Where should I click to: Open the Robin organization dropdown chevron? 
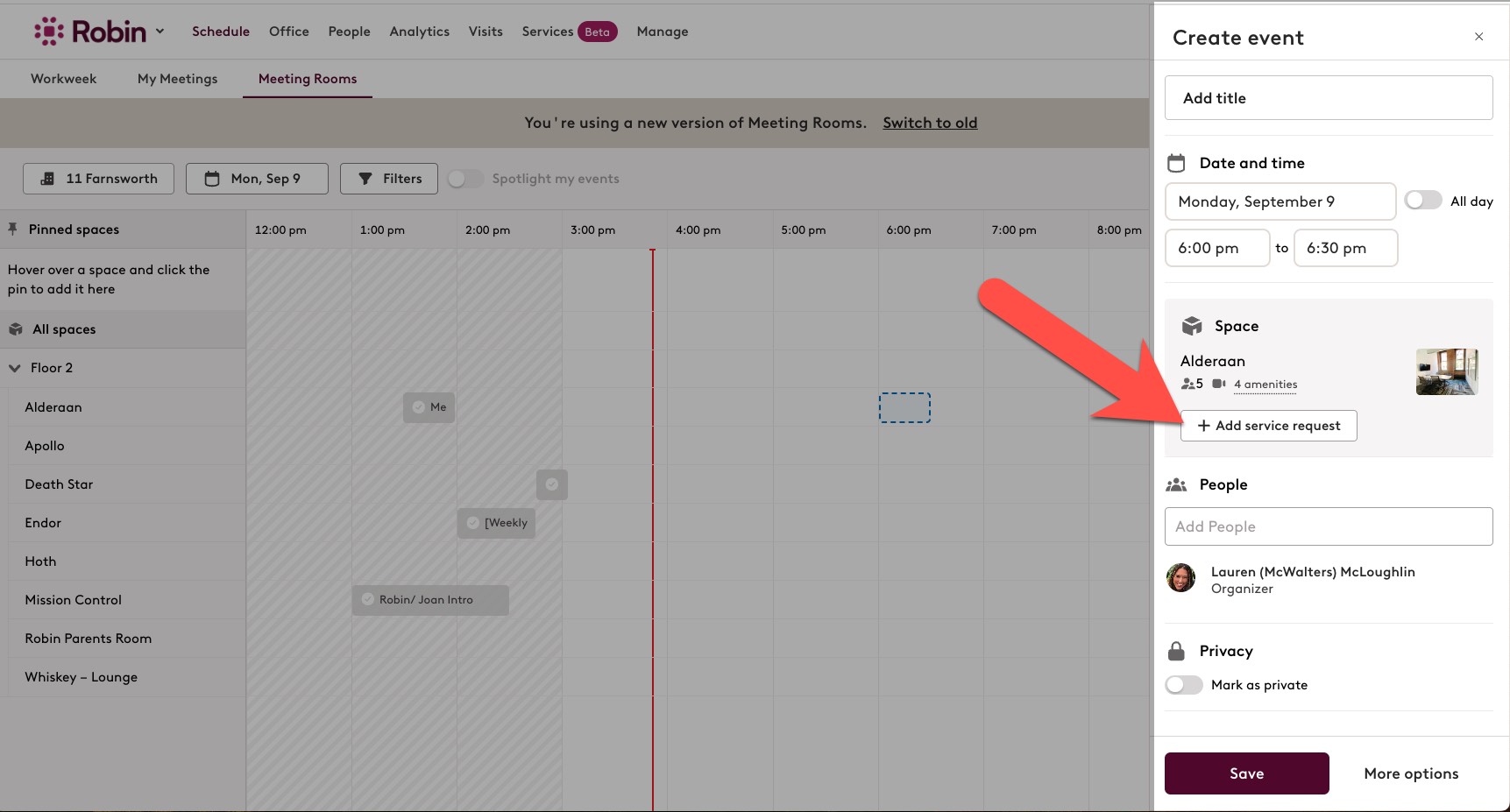[x=160, y=31]
